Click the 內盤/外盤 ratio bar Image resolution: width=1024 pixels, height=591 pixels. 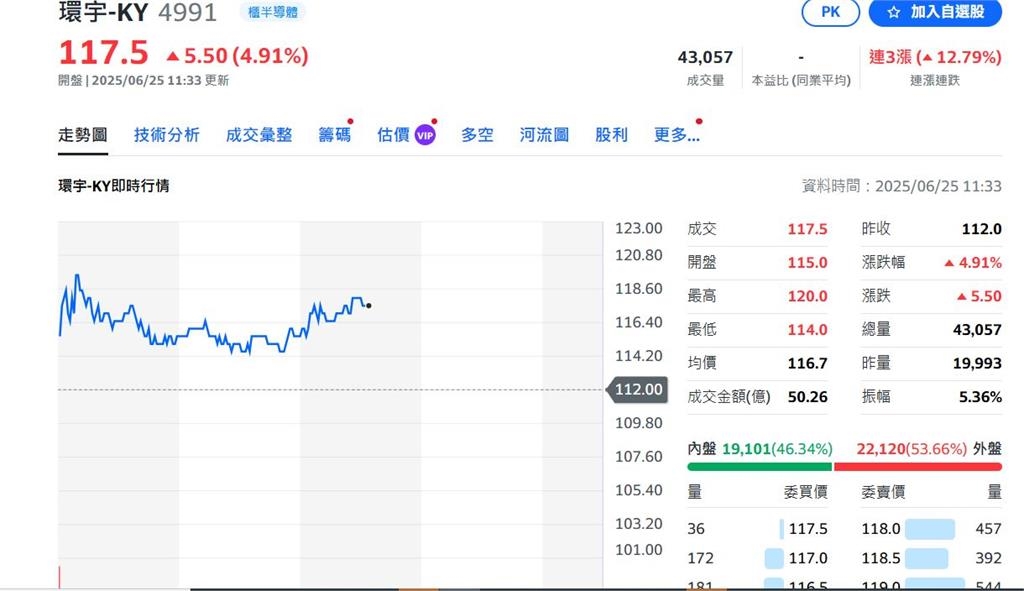[840, 466]
